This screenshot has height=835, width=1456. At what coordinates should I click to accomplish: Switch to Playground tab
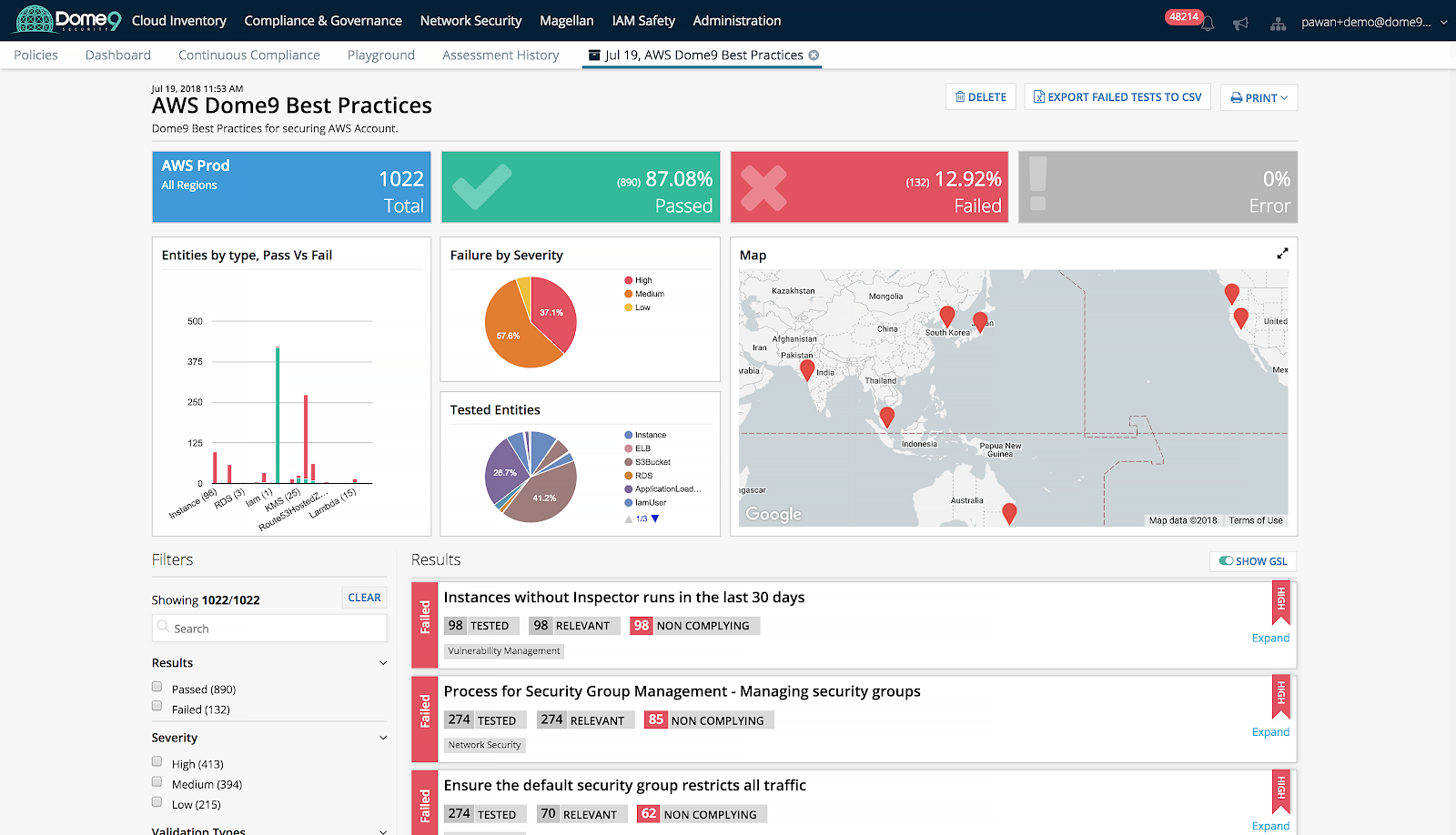(381, 55)
